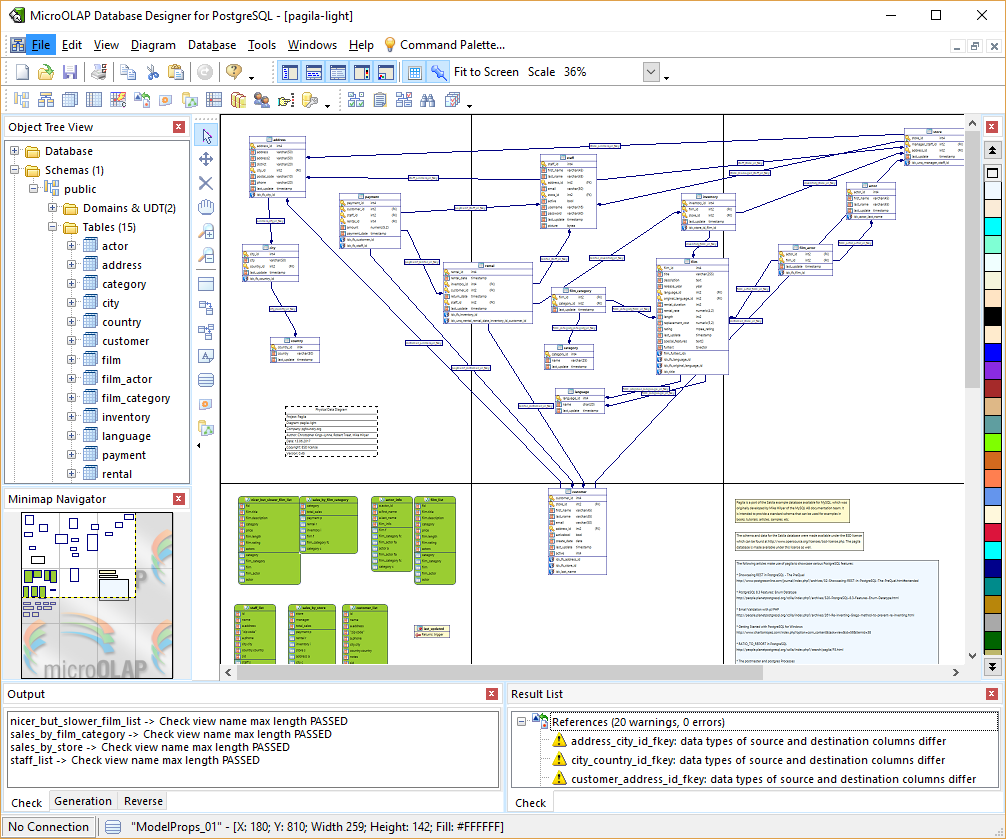This screenshot has width=1006, height=839.
Task: Collapse the Tables (15) node
Action: pos(53,226)
